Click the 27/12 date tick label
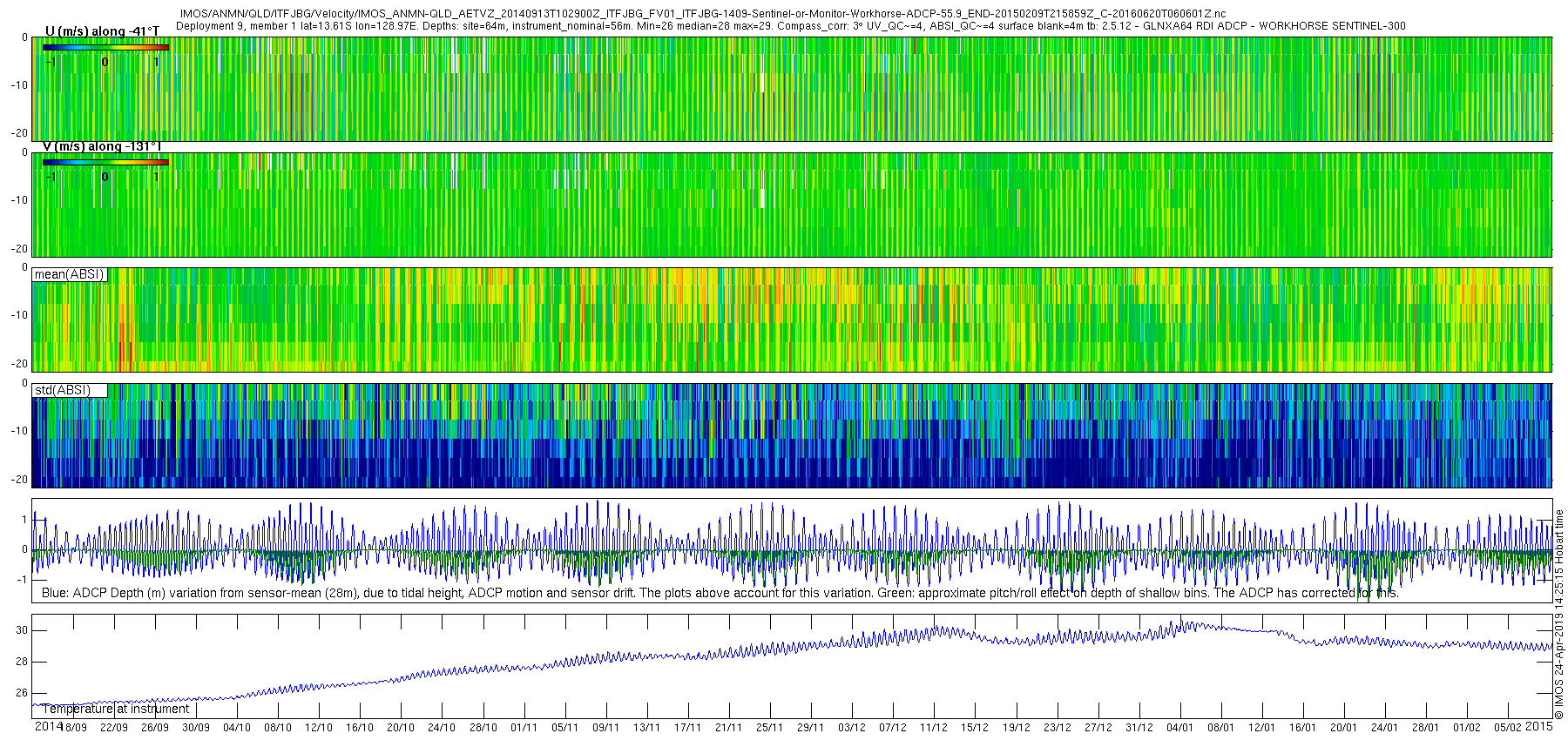The image size is (1568, 740). coord(1098,728)
